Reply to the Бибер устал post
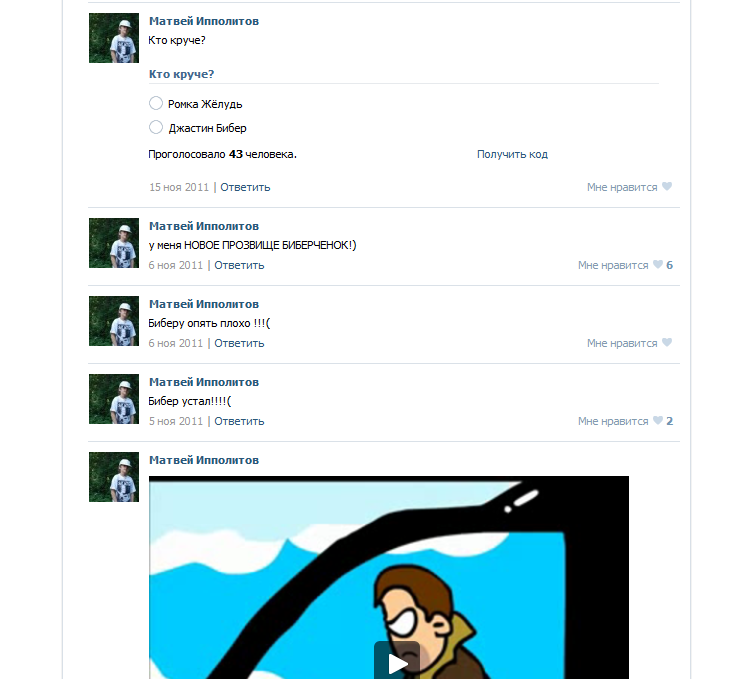 click(239, 421)
